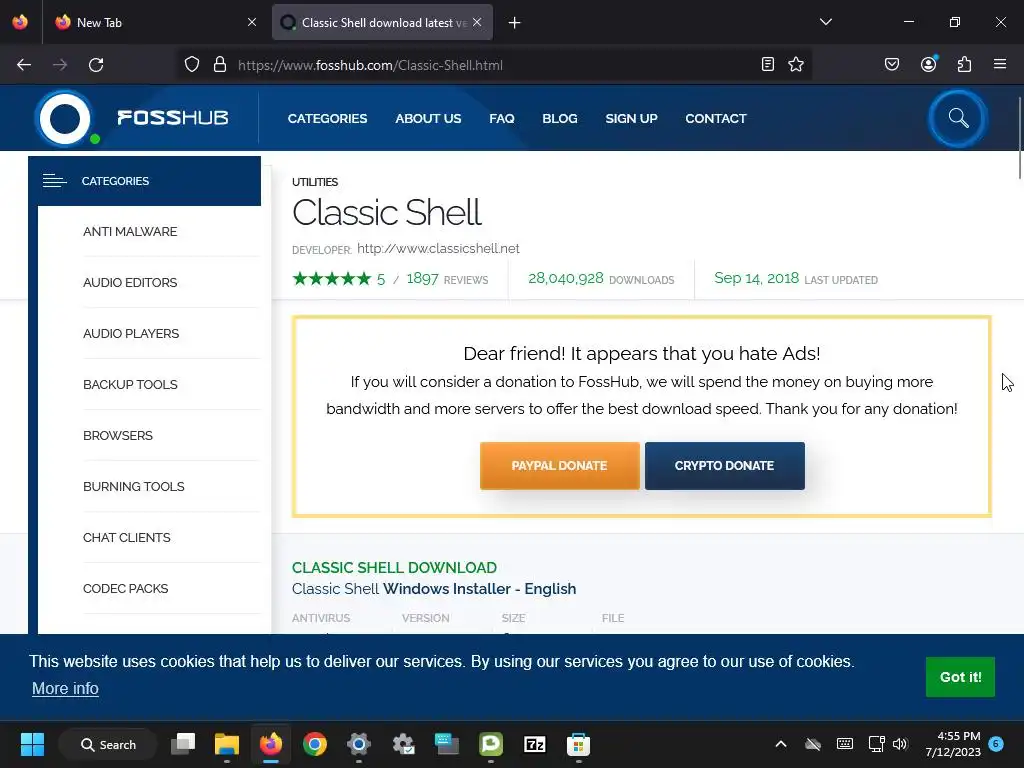This screenshot has width=1024, height=768.
Task: Click the taskbar Search box
Action: pyautogui.click(x=108, y=744)
